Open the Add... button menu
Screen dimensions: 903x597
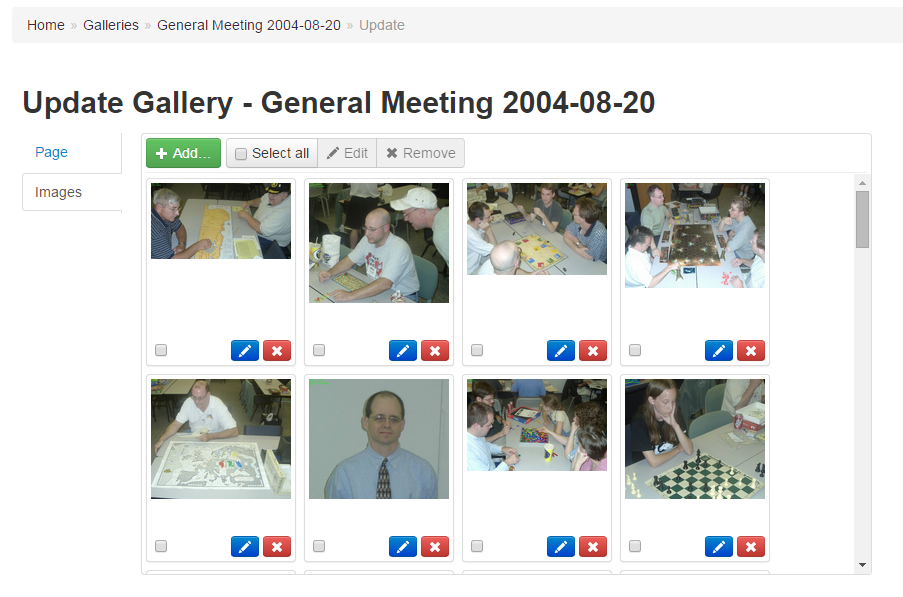[x=183, y=153]
